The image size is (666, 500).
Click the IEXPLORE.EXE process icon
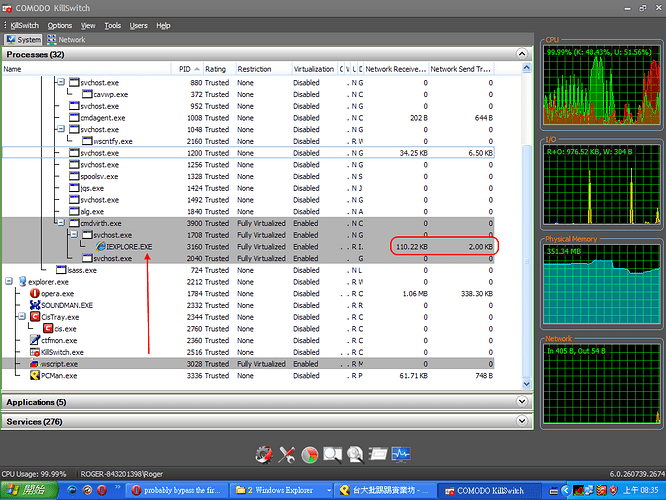[100, 246]
